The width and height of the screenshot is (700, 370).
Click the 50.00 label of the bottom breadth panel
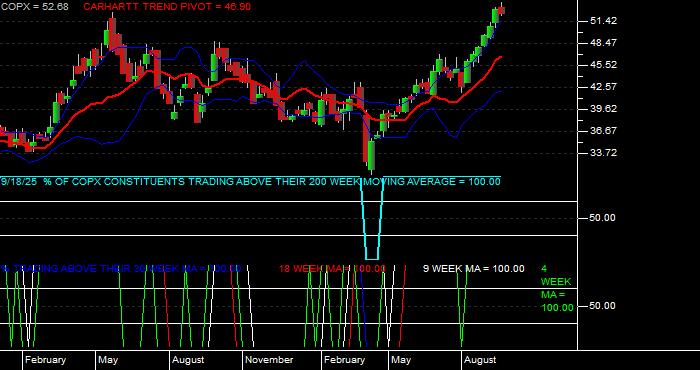602,306
